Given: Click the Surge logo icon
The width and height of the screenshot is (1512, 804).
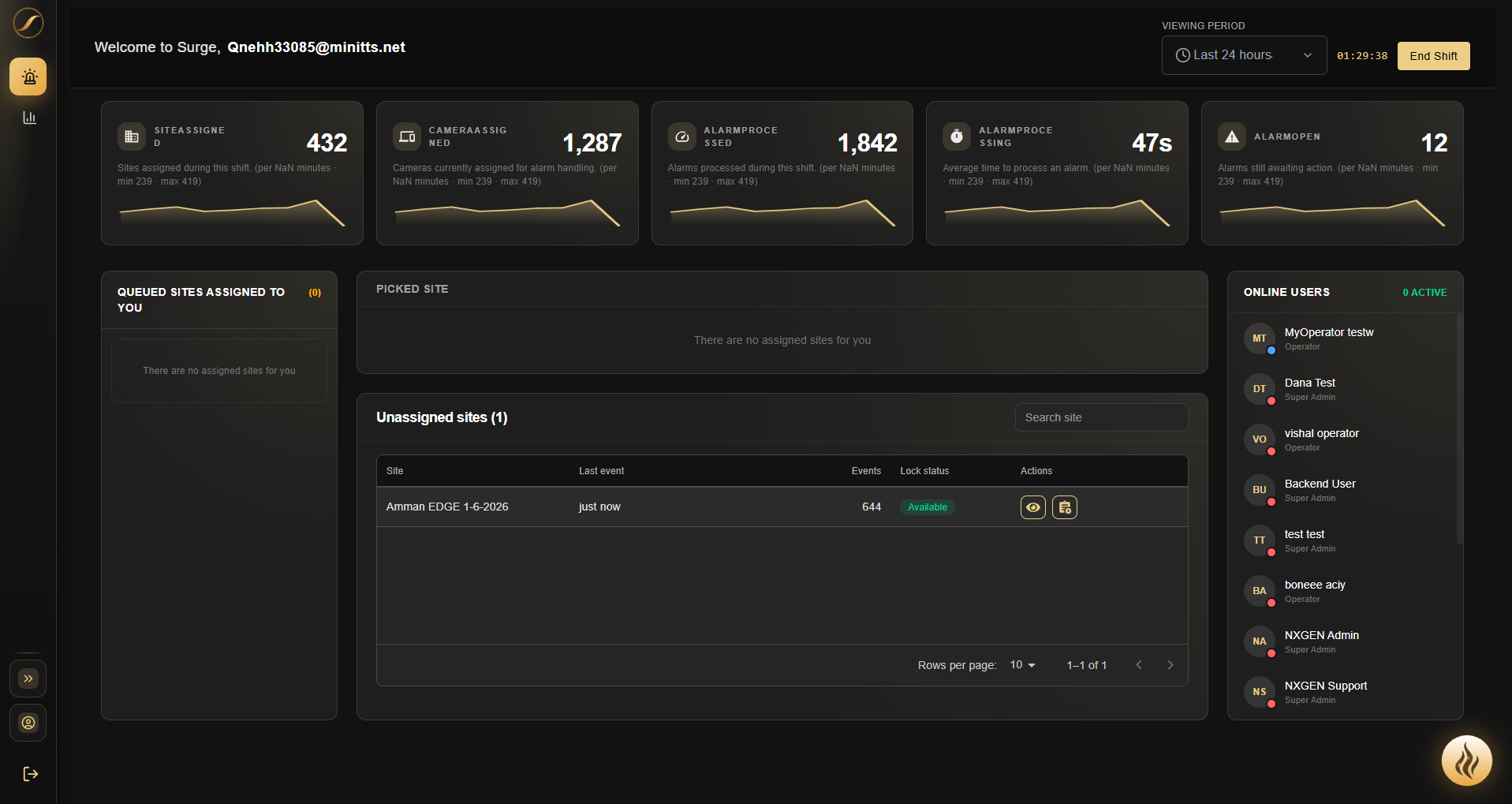Looking at the screenshot, I should tap(28, 23).
